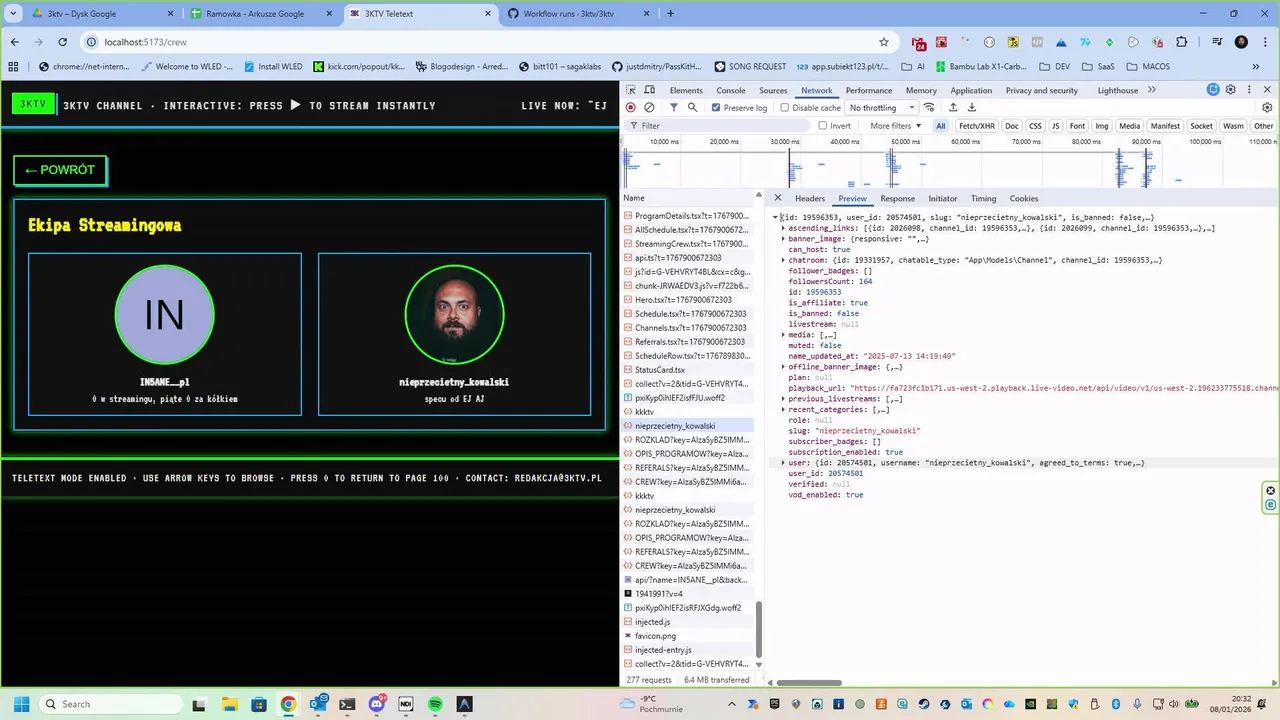Click nieprzecietny_kowalski profile photo

click(x=455, y=314)
